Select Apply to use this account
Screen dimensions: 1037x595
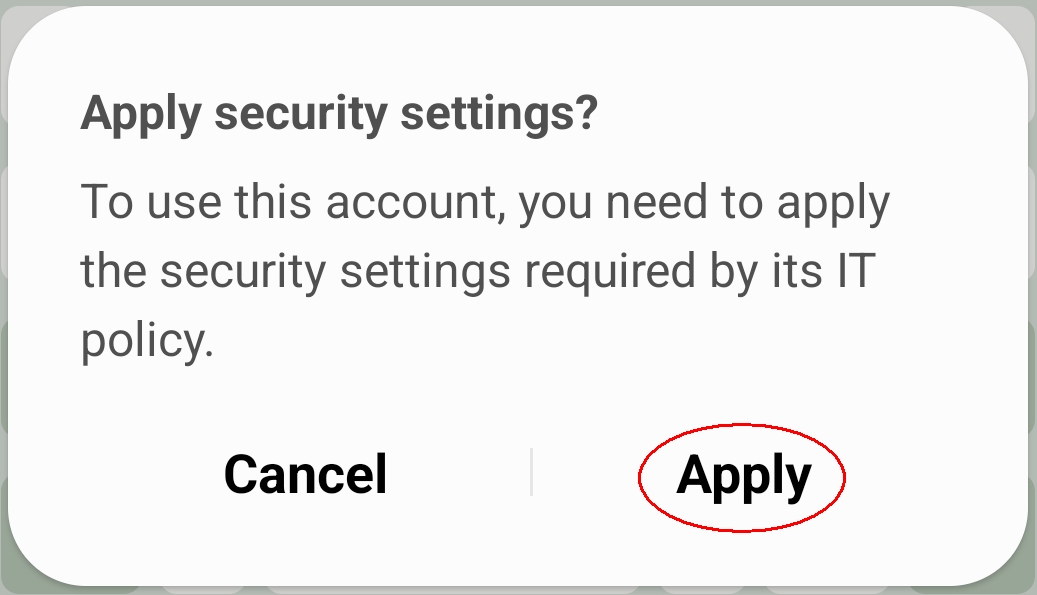(743, 474)
